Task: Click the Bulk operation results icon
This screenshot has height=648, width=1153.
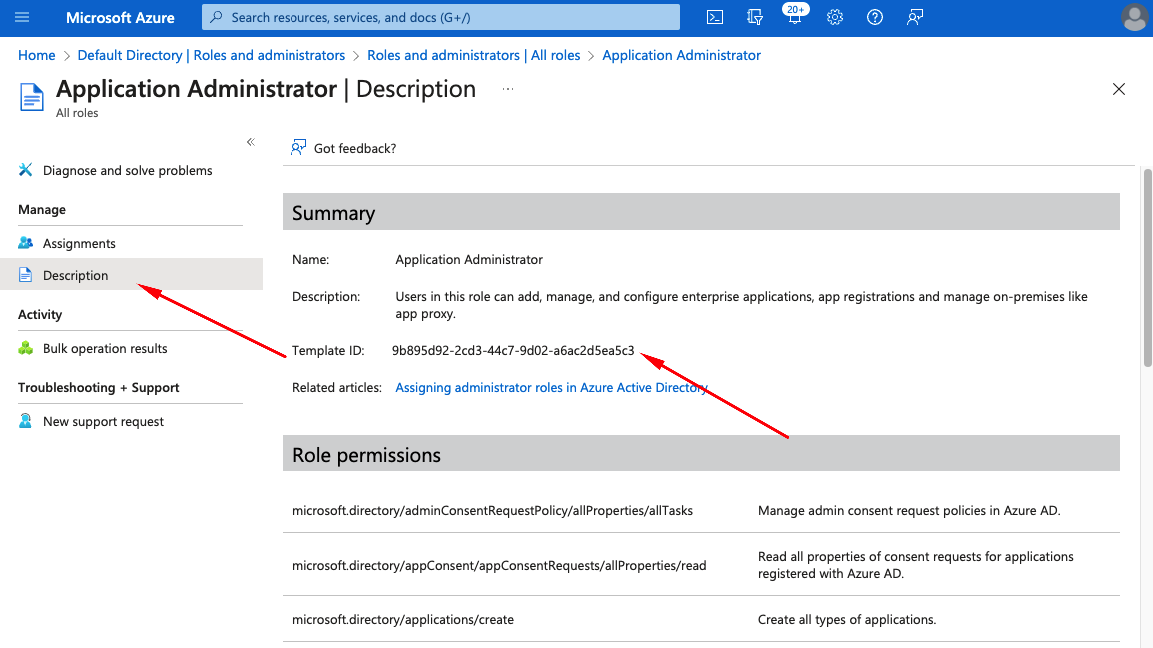Action: (26, 348)
